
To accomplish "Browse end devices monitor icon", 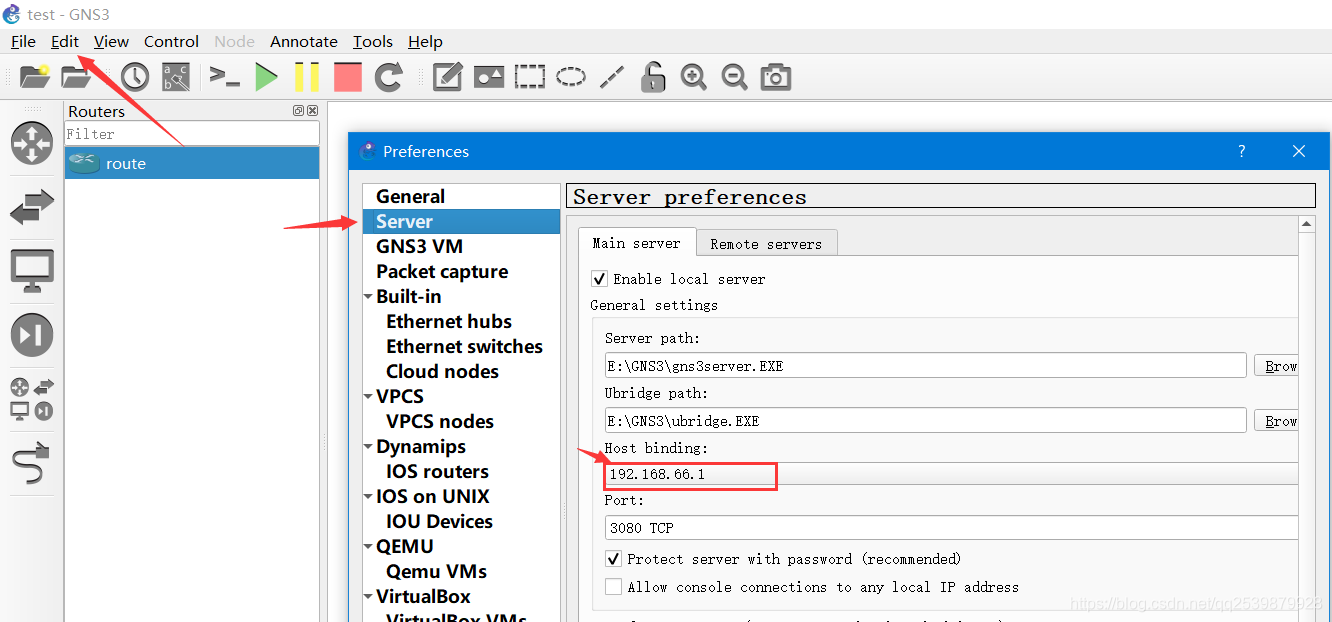I will point(32,271).
